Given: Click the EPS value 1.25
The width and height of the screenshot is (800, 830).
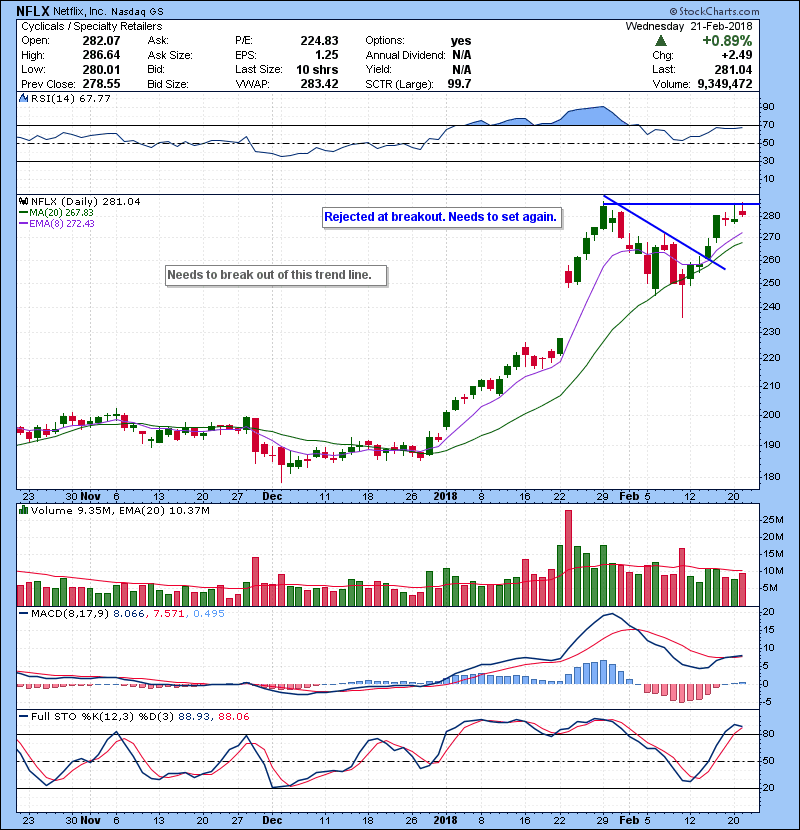Looking at the screenshot, I should 327,55.
